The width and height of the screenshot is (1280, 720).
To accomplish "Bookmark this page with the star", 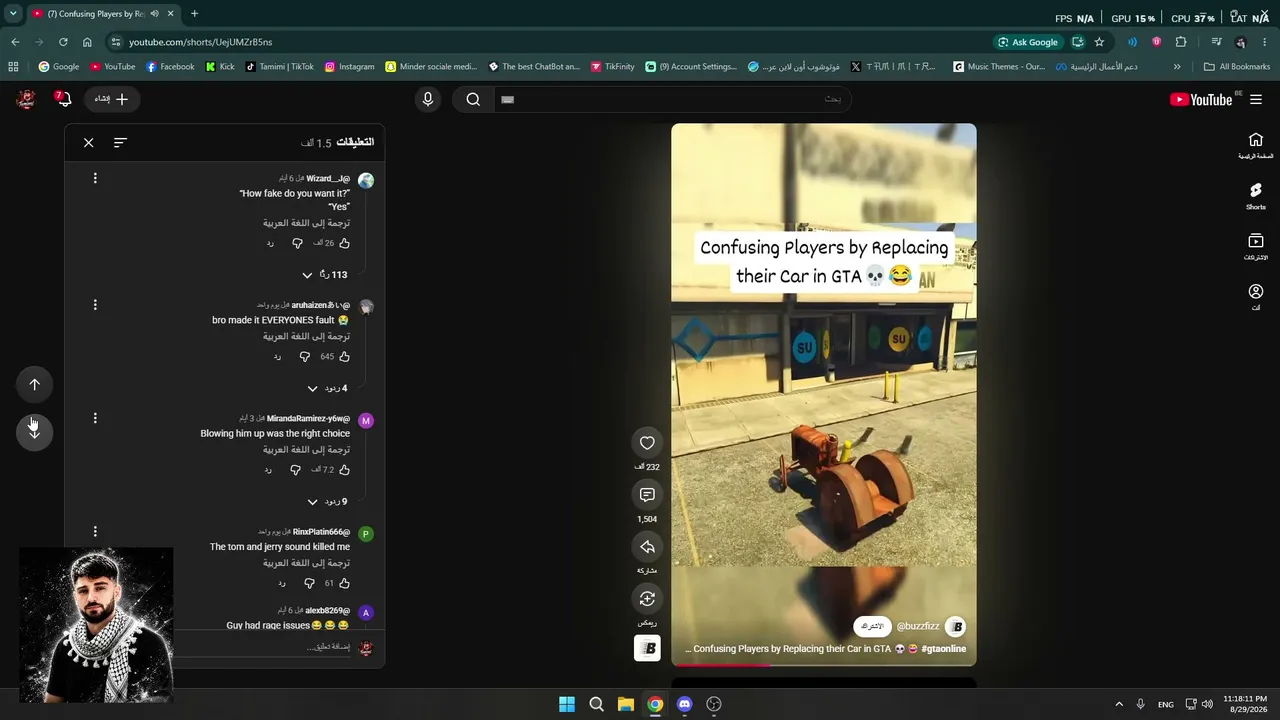I will point(1099,42).
